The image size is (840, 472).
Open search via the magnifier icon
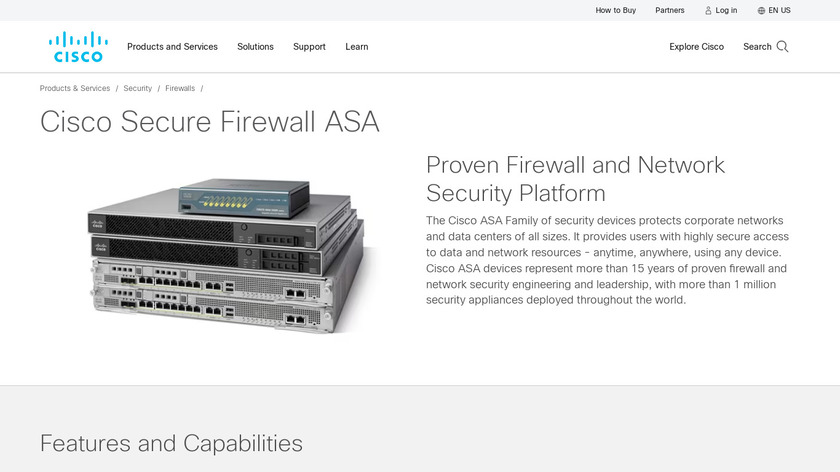point(782,47)
